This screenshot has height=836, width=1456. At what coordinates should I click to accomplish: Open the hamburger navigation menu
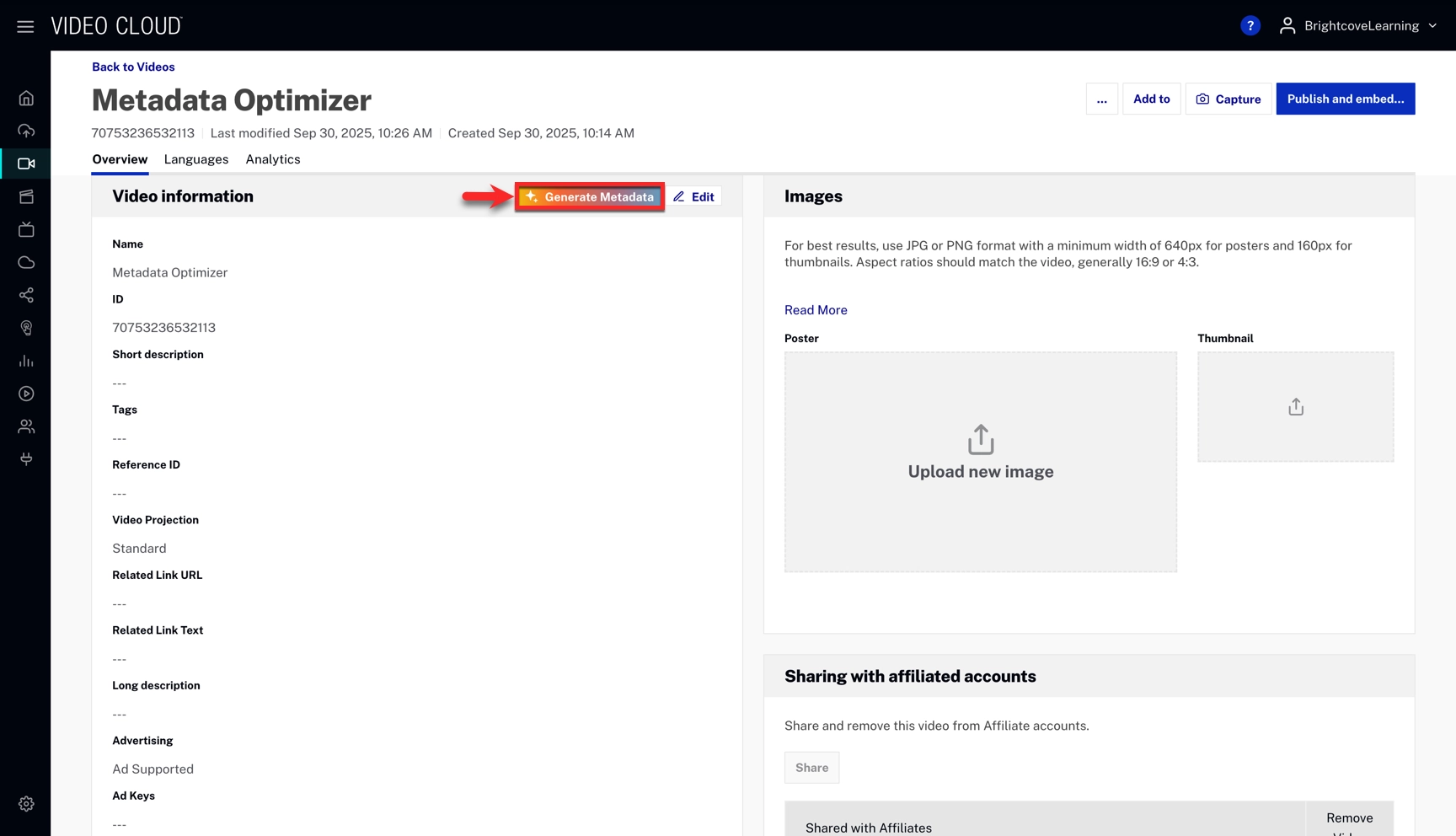25,26
